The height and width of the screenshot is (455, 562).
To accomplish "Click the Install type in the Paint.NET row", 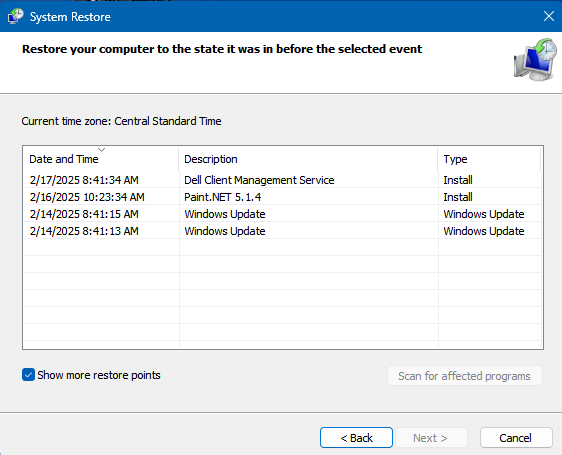I will [x=458, y=197].
